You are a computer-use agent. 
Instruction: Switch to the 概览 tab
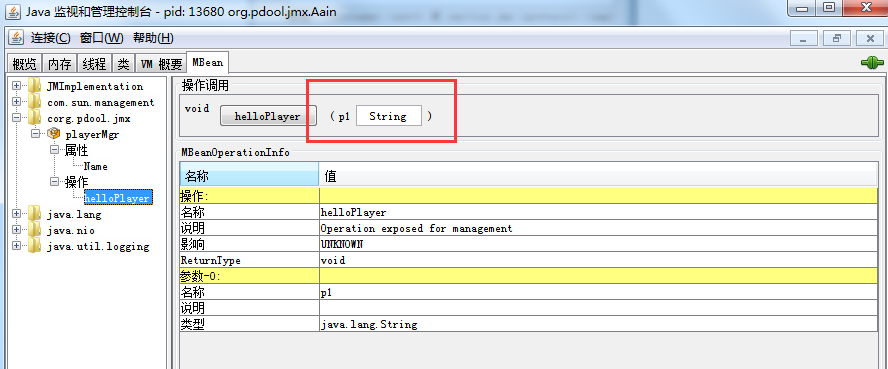(x=24, y=64)
